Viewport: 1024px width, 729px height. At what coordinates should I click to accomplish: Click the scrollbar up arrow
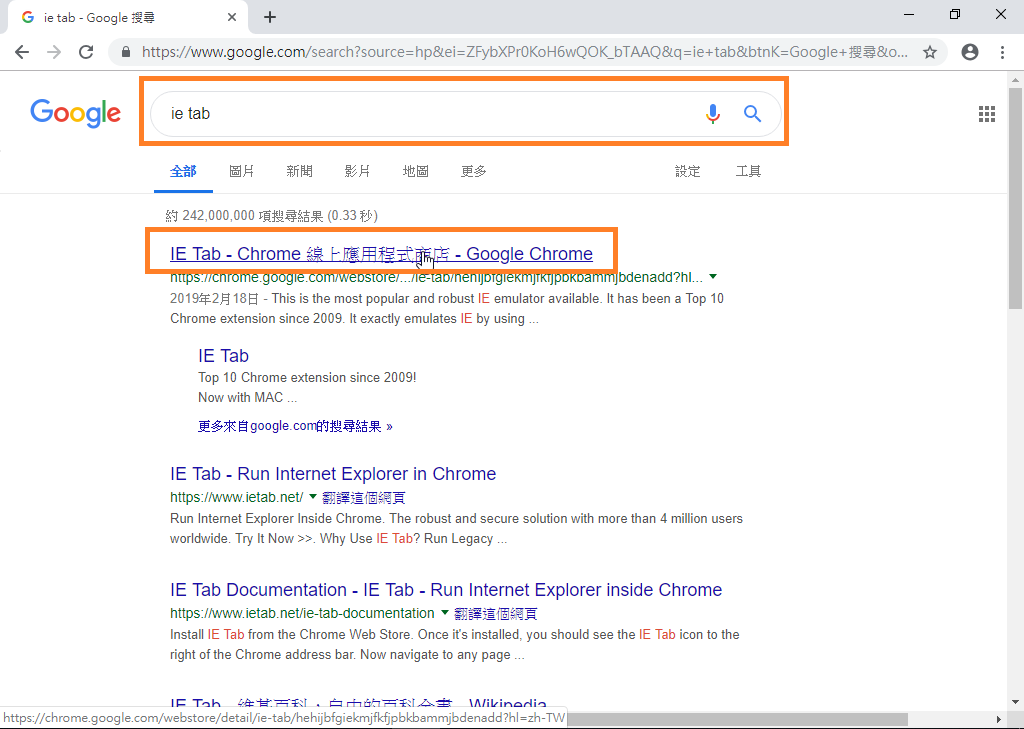click(1015, 80)
